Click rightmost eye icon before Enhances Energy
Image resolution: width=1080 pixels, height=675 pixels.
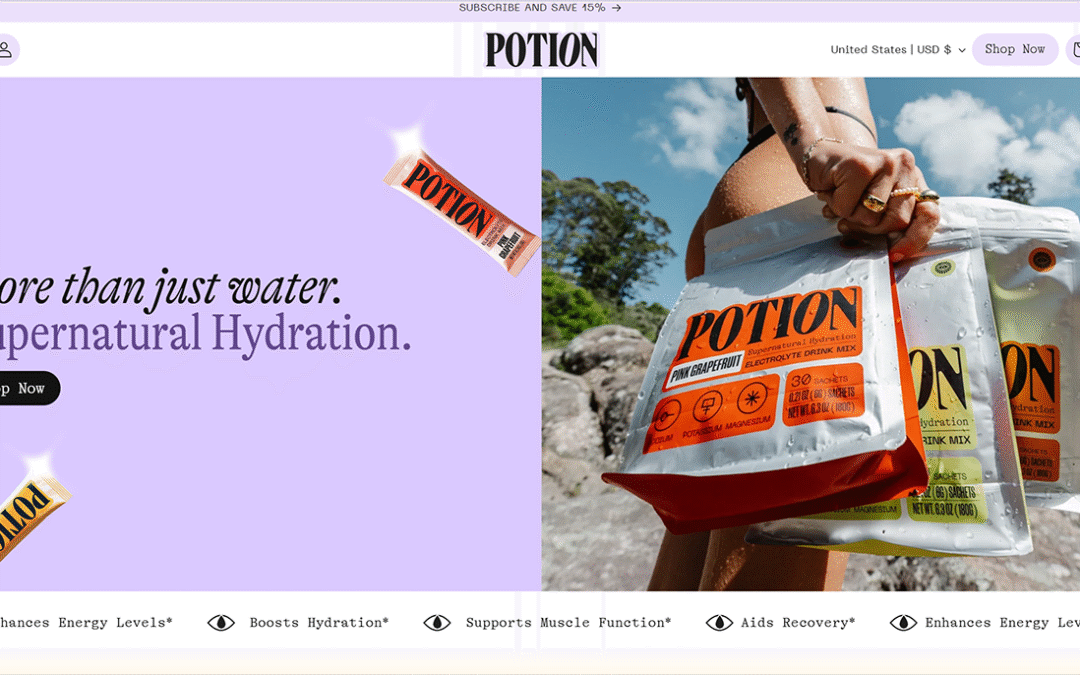tap(903, 623)
